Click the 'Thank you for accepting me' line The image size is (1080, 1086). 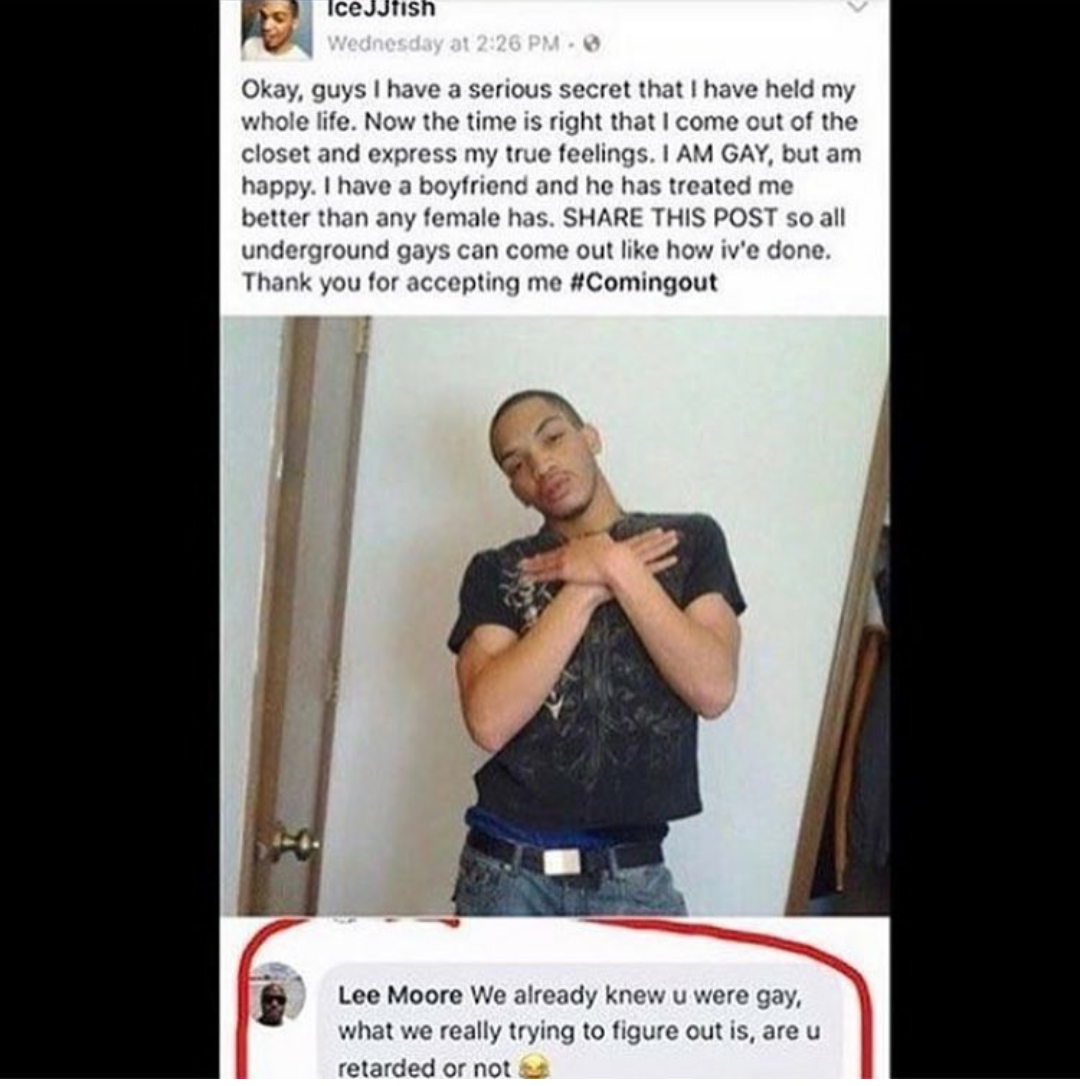pyautogui.click(x=401, y=283)
